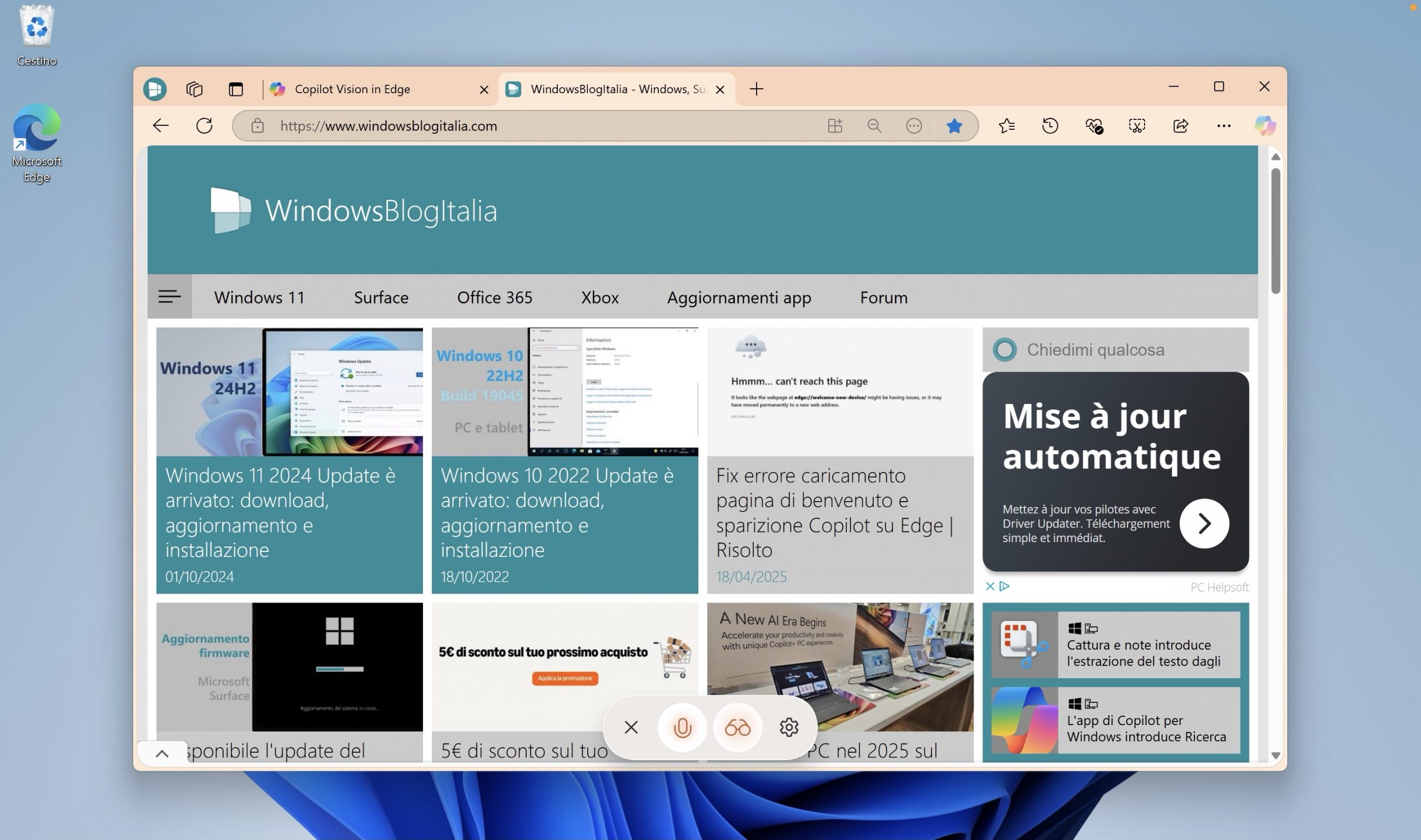This screenshot has height=840, width=1421.
Task: Click the page vertical scrollbar thumb
Action: (x=1275, y=230)
